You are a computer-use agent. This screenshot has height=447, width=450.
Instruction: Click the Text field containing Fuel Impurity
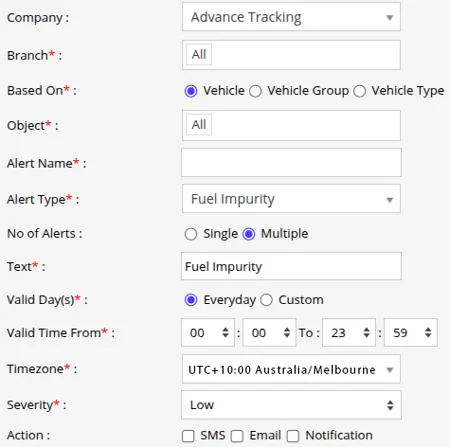[x=291, y=266]
